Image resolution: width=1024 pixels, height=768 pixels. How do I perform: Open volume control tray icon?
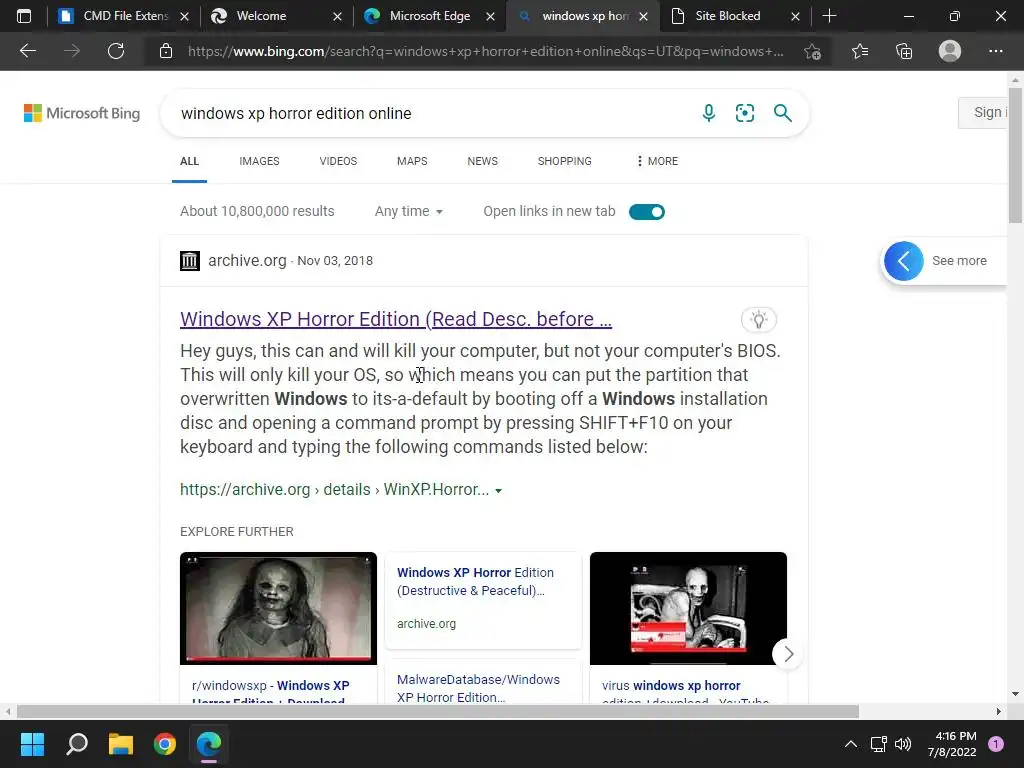click(x=903, y=744)
